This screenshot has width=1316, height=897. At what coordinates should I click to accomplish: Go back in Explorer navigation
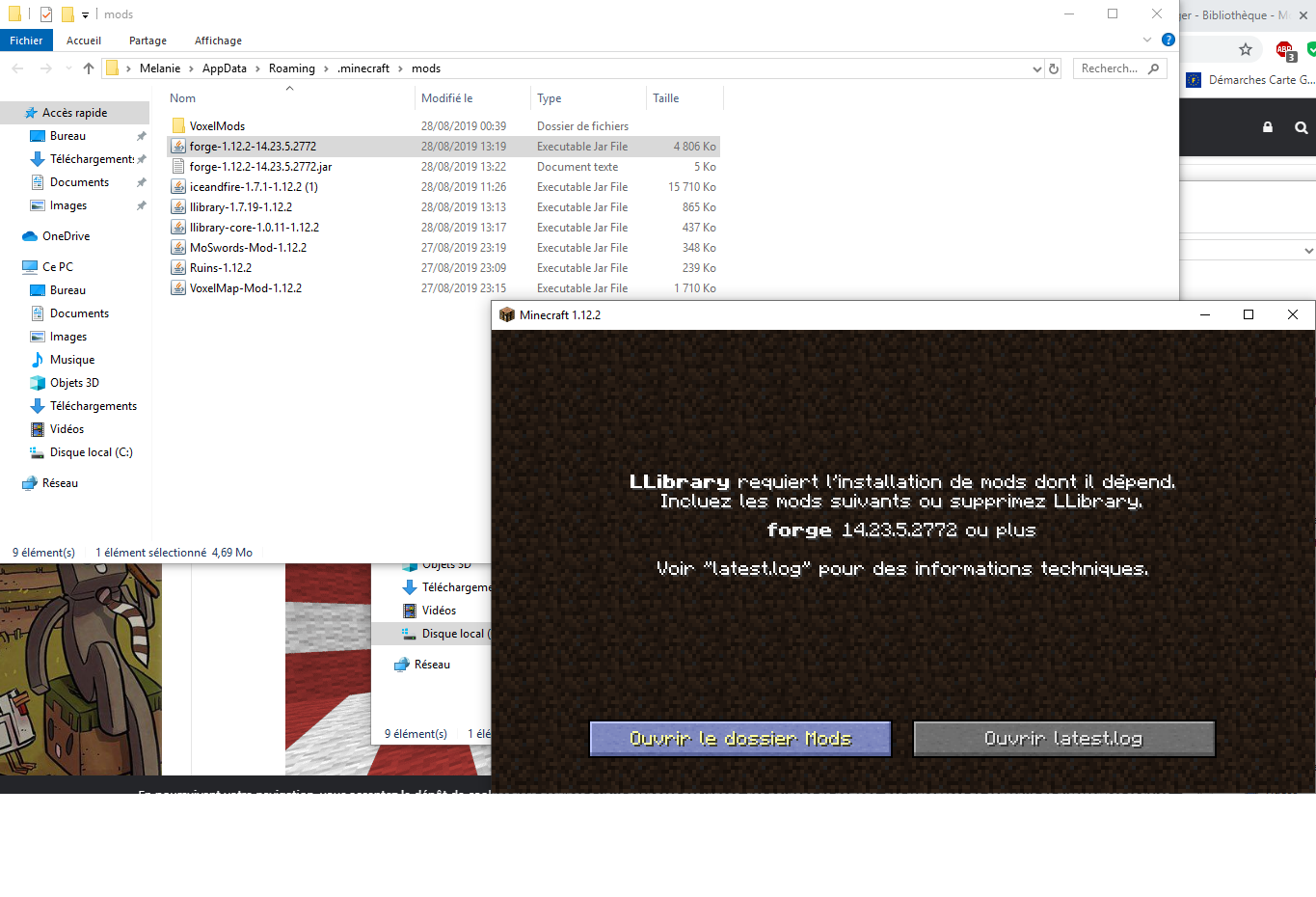(17, 68)
